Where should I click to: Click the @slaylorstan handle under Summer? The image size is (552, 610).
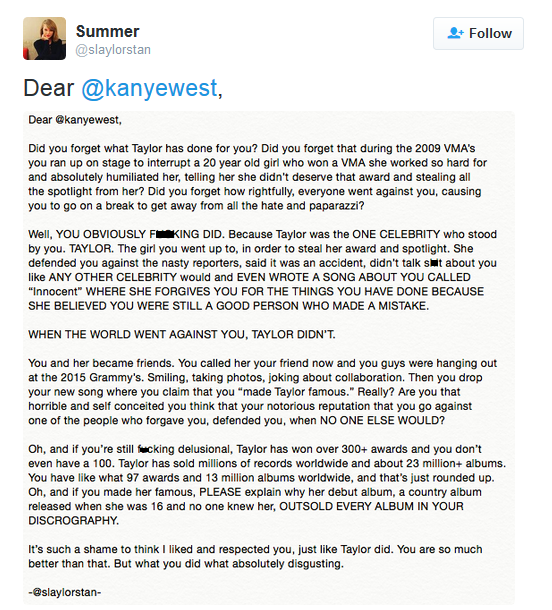point(113,50)
